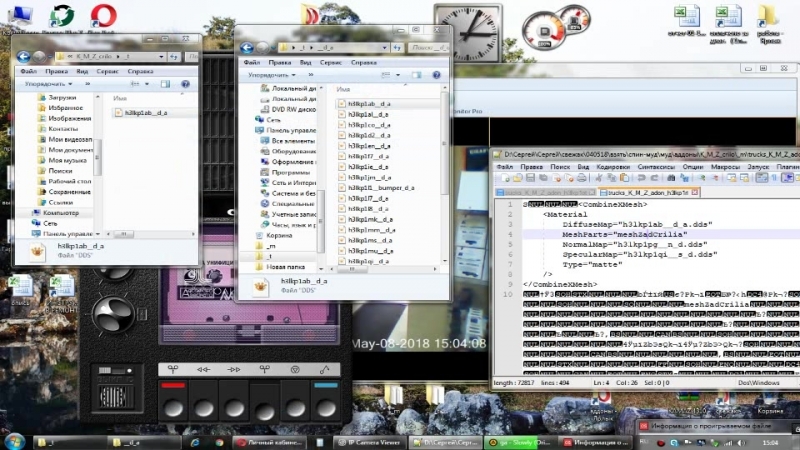Click the blue-marked key on cassette player

tap(326, 401)
